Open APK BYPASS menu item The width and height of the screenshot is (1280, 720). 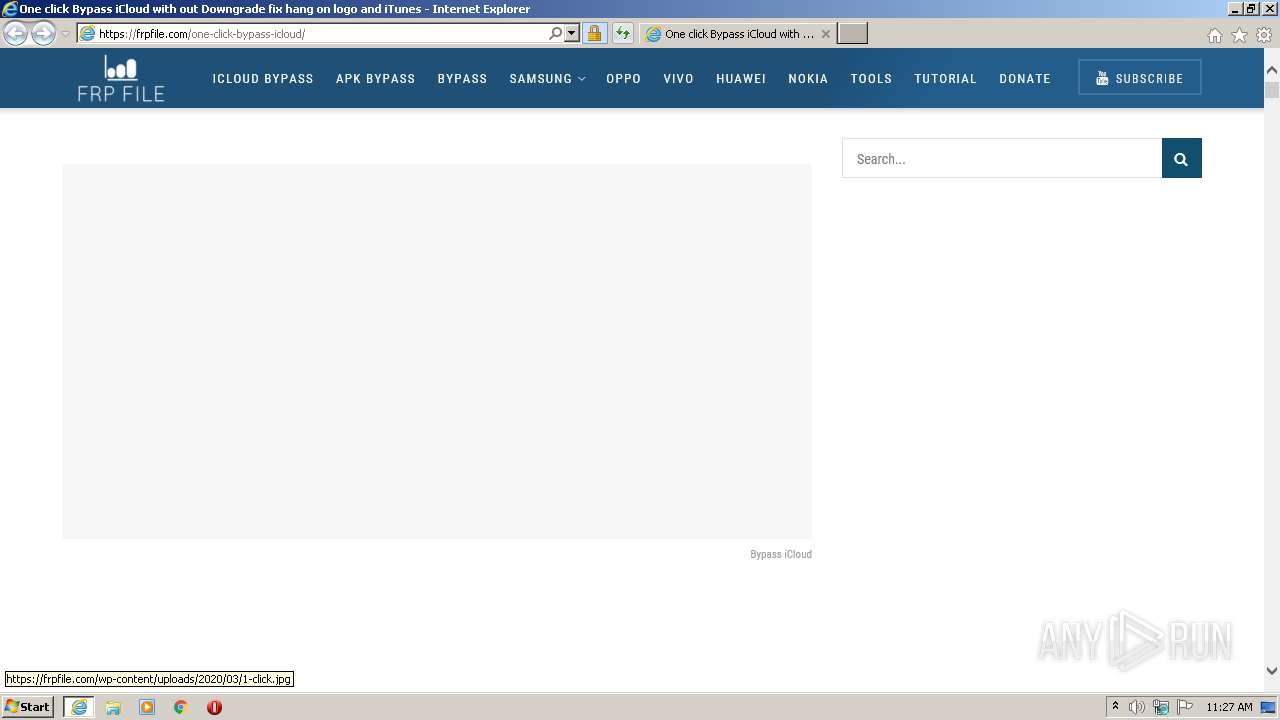tap(375, 78)
